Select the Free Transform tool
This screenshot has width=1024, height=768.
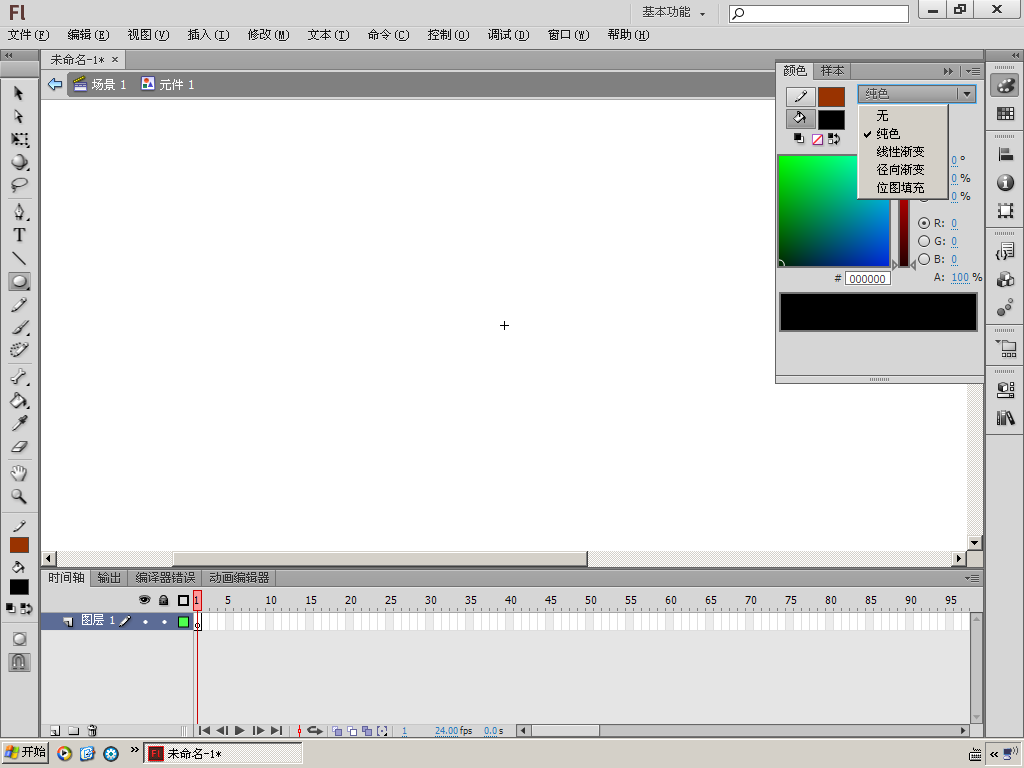tap(19, 139)
